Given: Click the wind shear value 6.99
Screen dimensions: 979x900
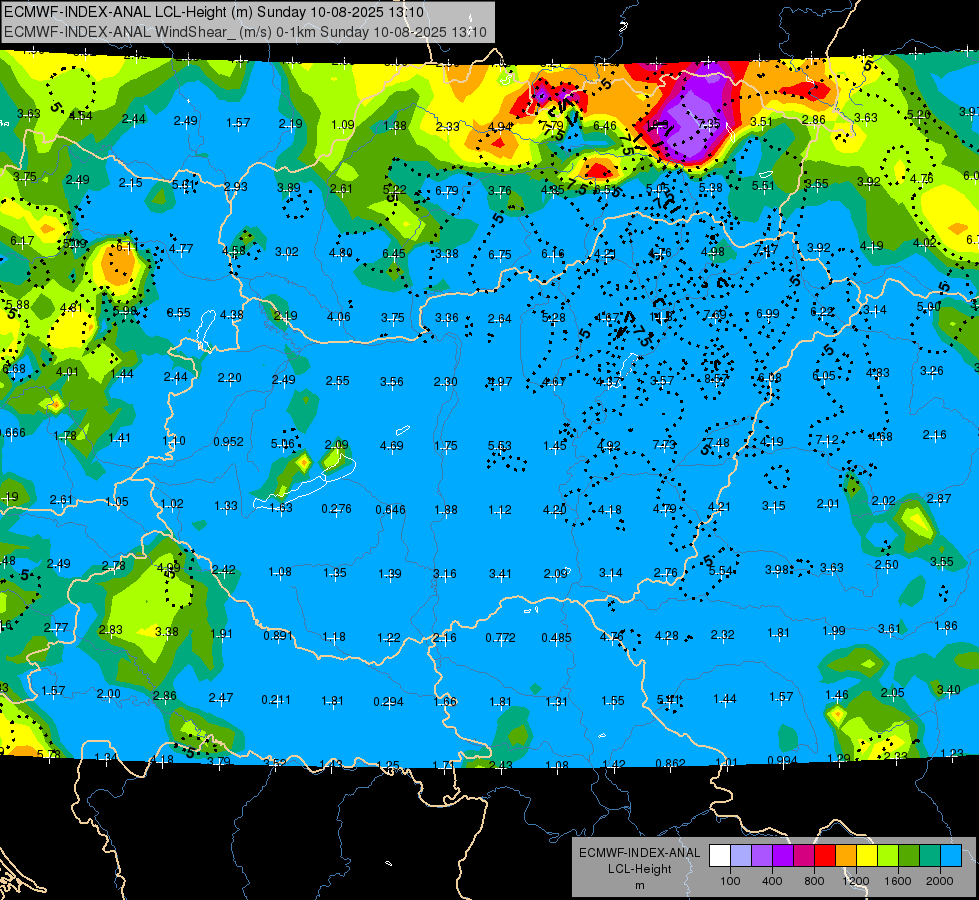Looking at the screenshot, I should pyautogui.click(x=768, y=314).
